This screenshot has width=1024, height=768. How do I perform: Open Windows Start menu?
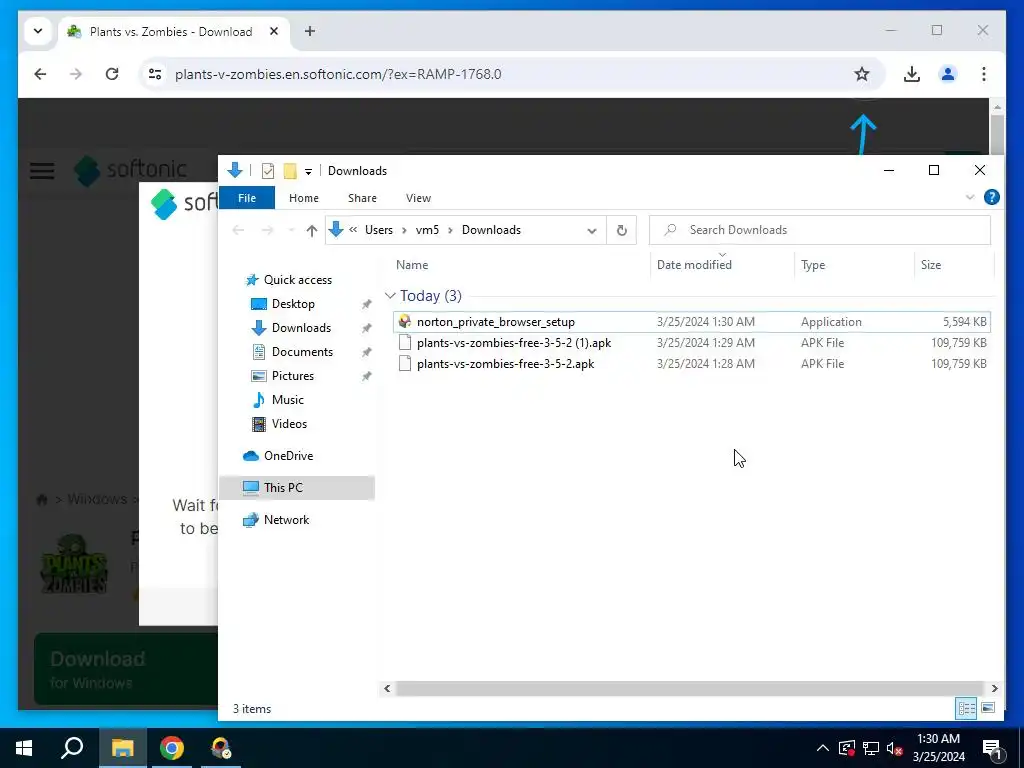(x=24, y=748)
